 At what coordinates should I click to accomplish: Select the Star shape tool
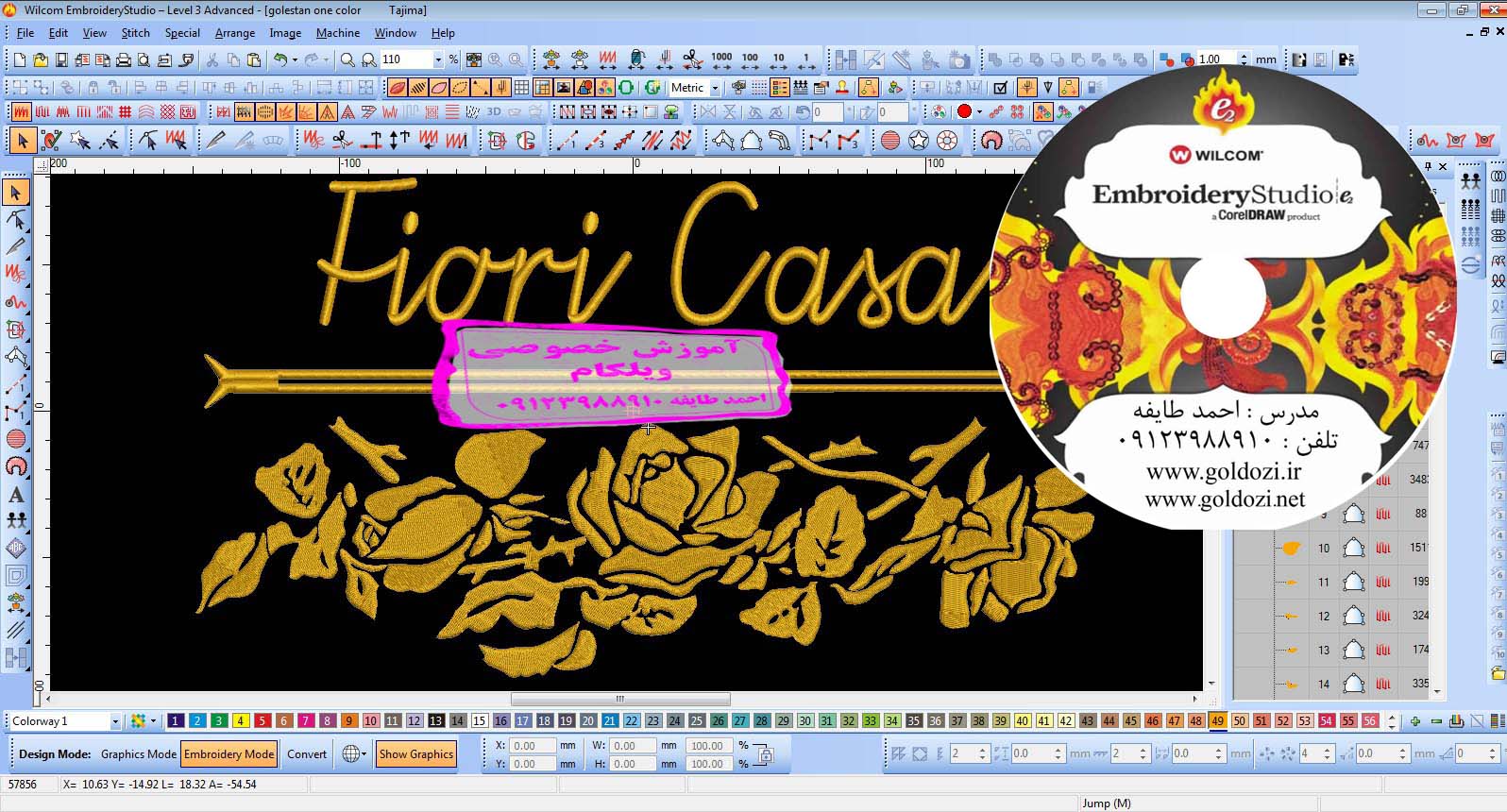(919, 141)
